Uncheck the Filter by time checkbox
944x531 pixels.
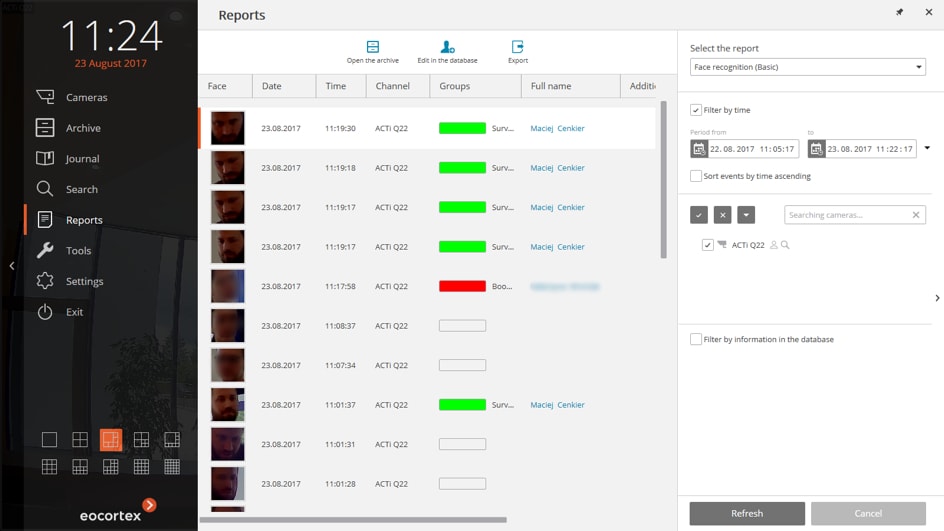point(696,110)
